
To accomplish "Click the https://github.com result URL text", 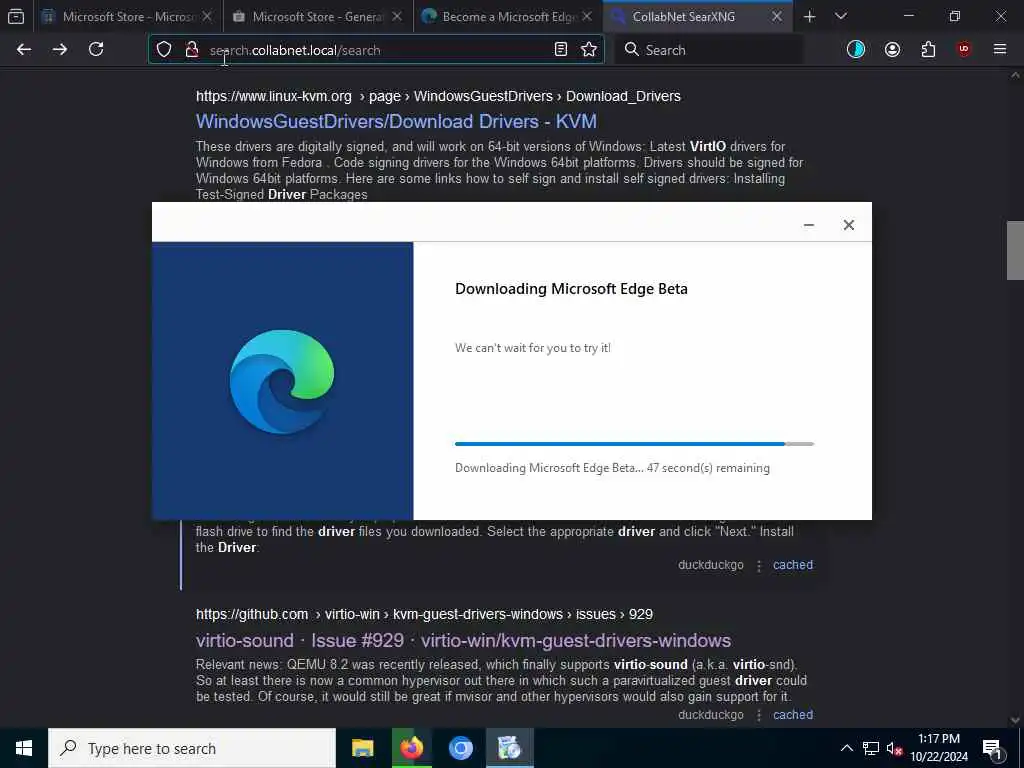I will (x=252, y=615).
